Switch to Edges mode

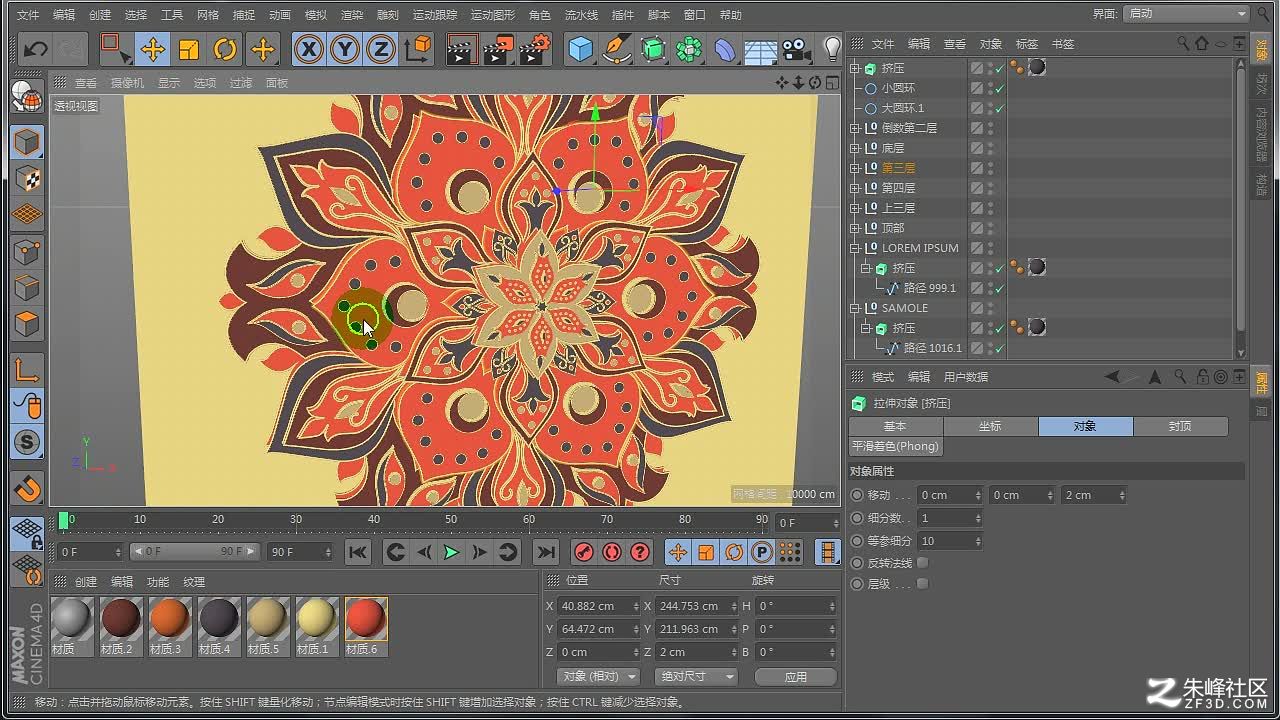tap(27, 287)
